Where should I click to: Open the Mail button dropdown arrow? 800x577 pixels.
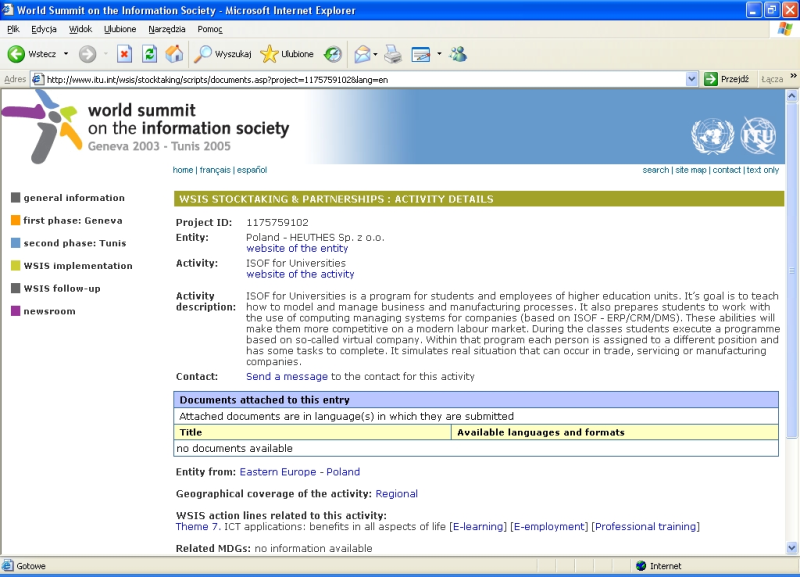pos(375,54)
